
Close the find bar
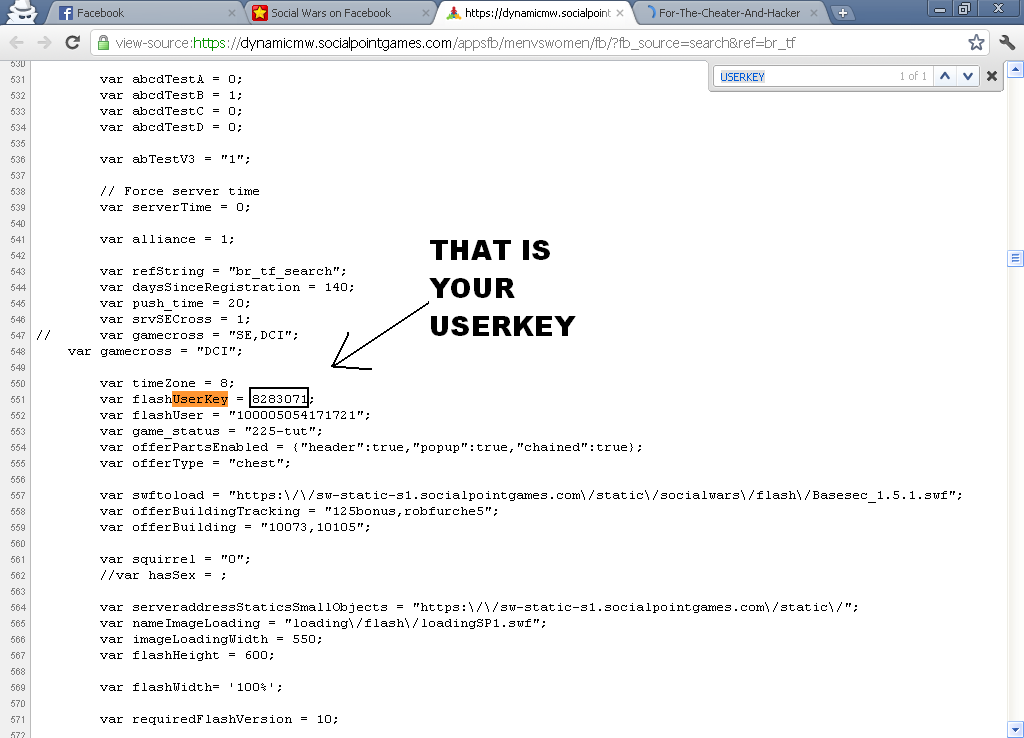[x=991, y=76]
